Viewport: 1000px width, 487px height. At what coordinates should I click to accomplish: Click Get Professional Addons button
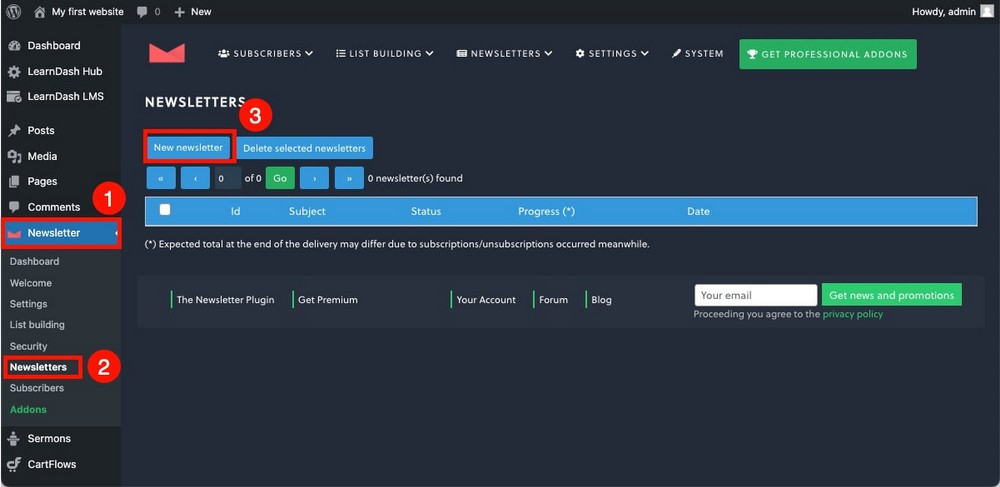point(827,55)
